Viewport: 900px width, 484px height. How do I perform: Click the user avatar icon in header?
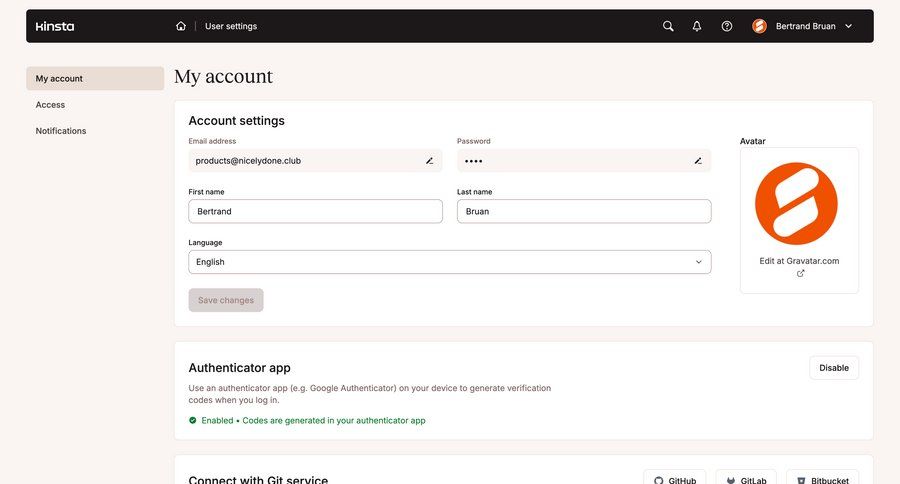(759, 26)
